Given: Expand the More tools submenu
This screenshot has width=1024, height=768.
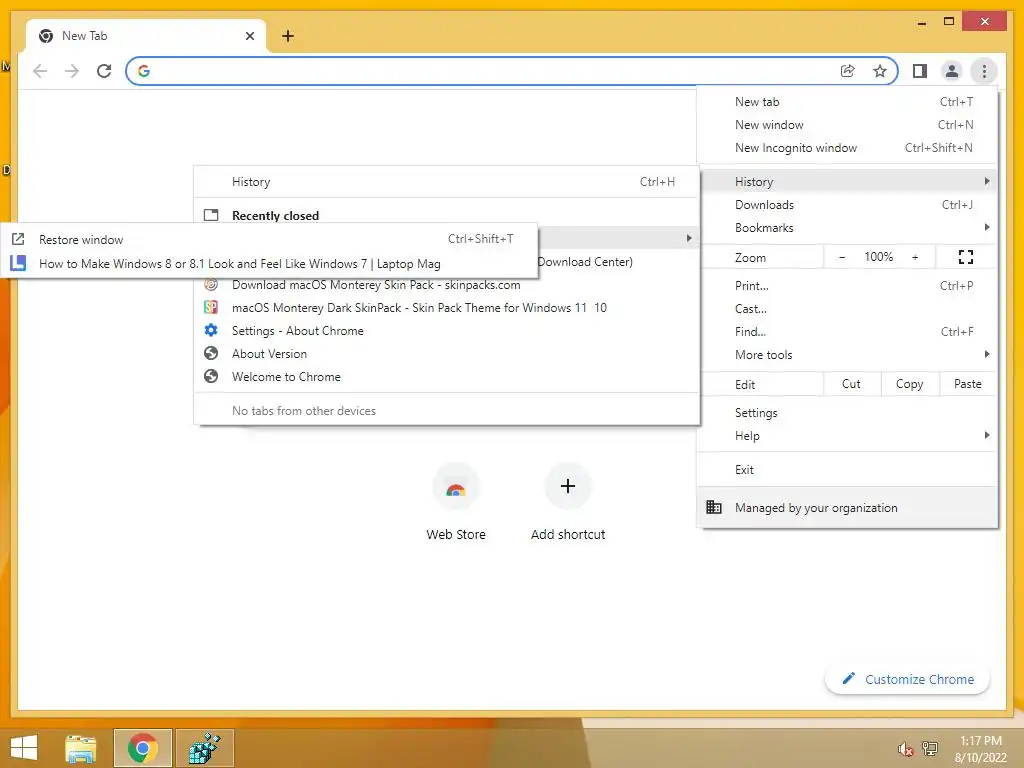Looking at the screenshot, I should tap(847, 355).
